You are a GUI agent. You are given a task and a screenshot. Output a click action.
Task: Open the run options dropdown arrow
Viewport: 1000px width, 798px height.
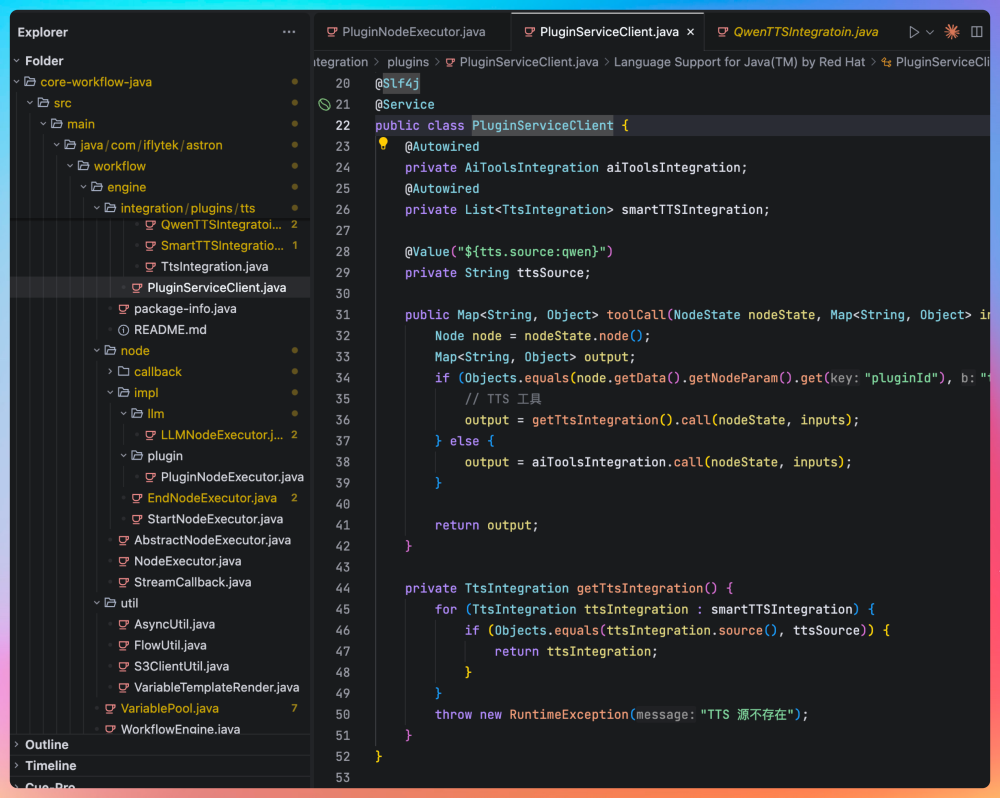point(929,32)
